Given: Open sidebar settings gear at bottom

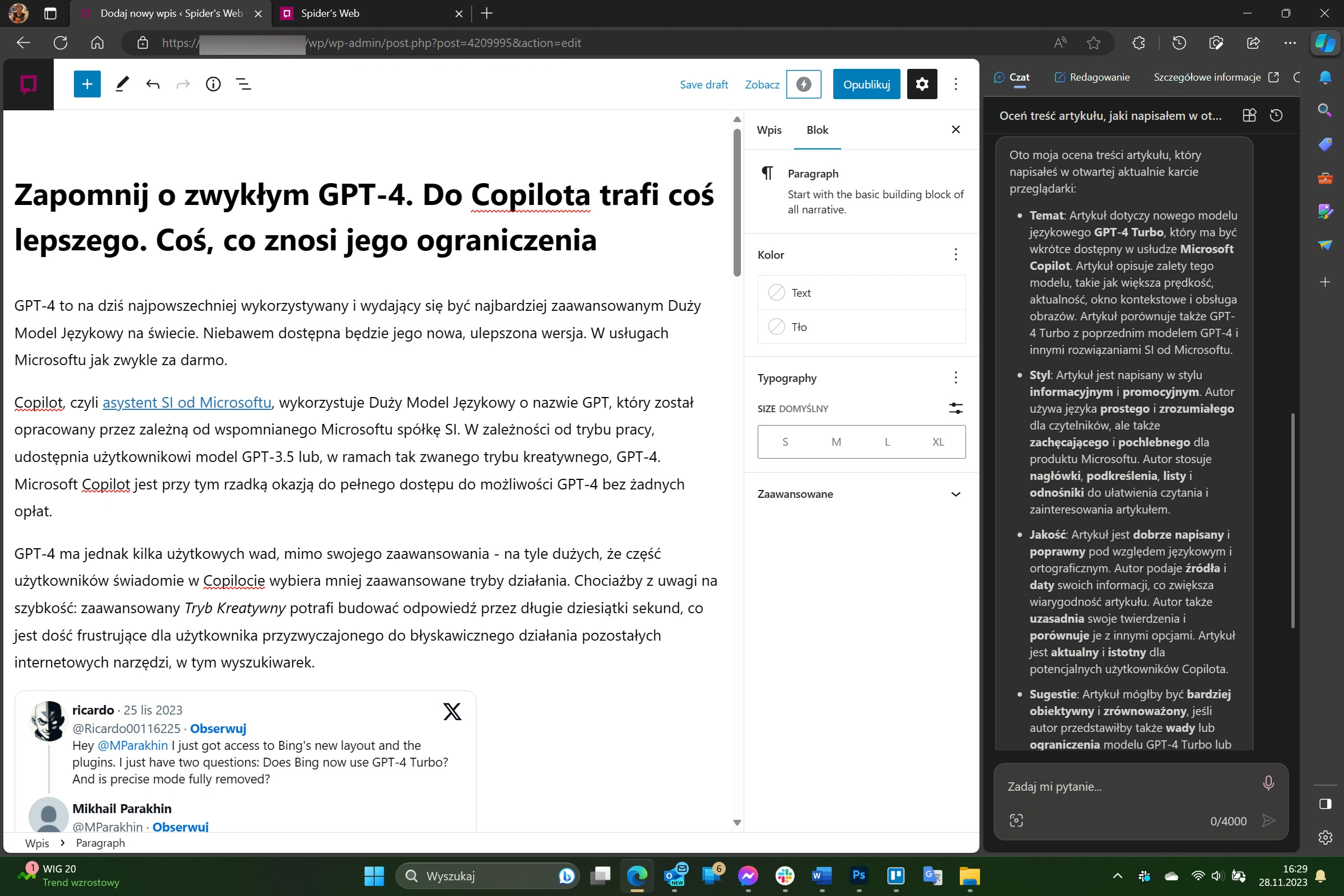Looking at the screenshot, I should pyautogui.click(x=1324, y=837).
